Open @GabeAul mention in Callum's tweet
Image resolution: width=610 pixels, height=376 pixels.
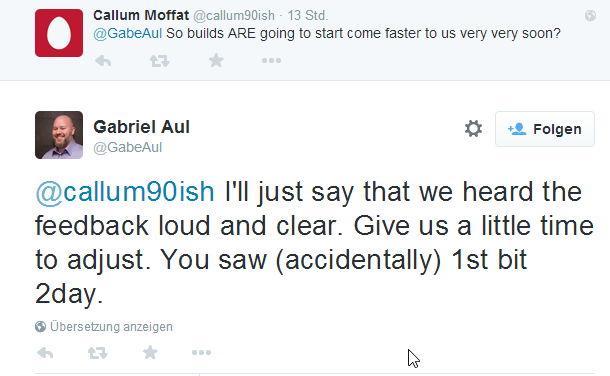[x=128, y=33]
